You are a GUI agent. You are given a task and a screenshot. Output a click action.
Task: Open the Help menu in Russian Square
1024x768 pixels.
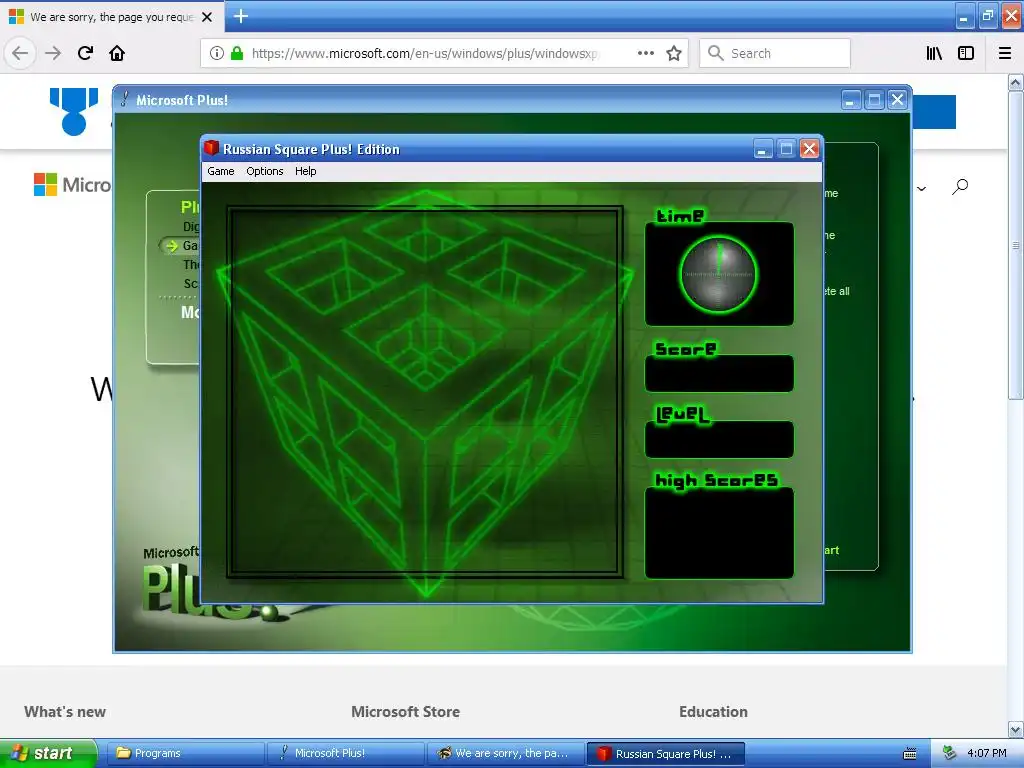pos(306,171)
